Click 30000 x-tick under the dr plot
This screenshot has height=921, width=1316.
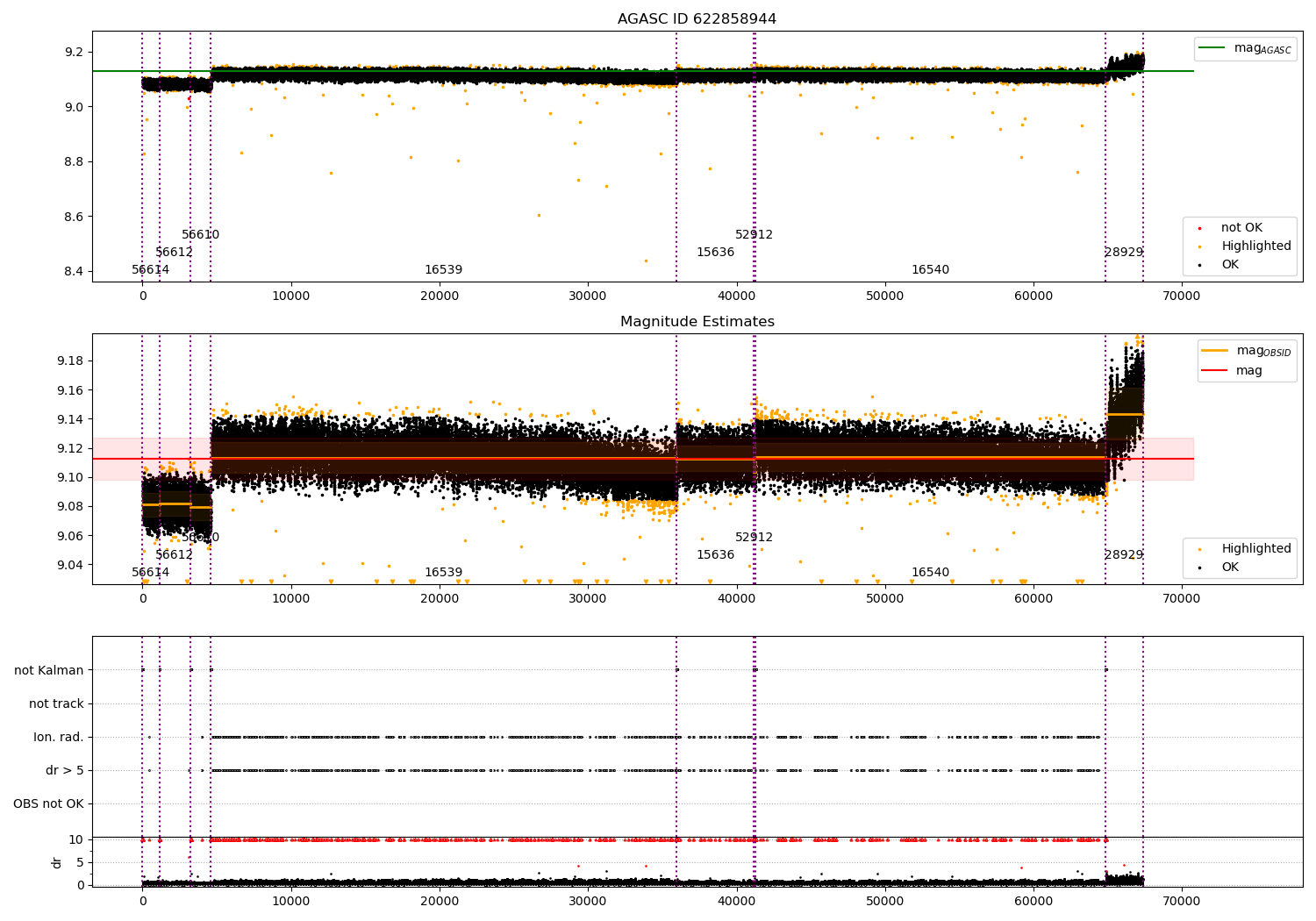point(588,901)
